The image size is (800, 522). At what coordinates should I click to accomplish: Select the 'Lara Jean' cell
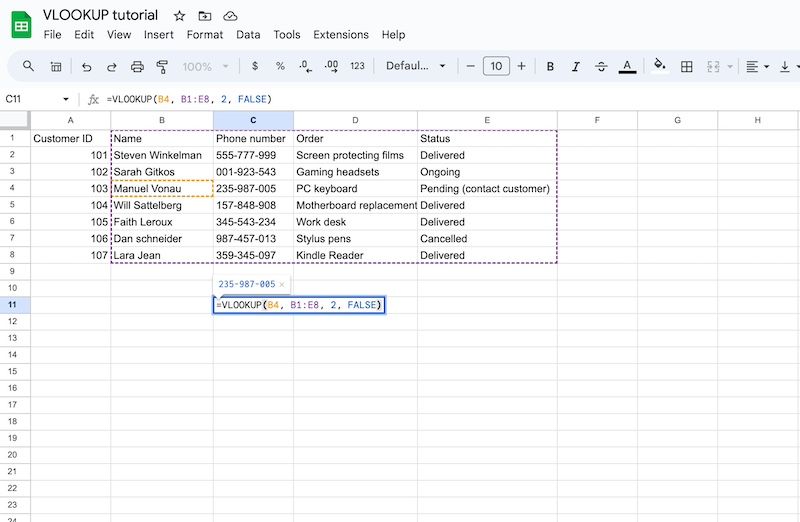[x=162, y=255]
